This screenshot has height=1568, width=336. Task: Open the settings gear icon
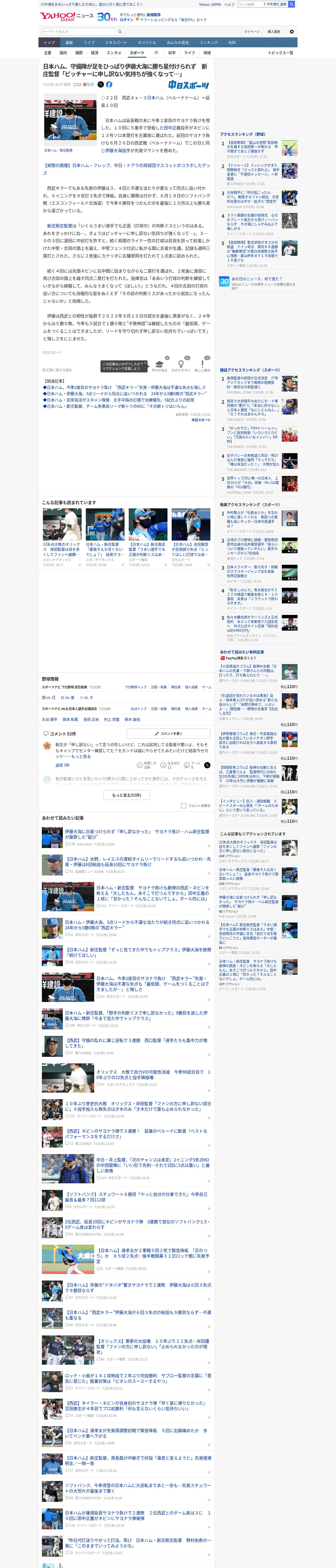point(292,32)
